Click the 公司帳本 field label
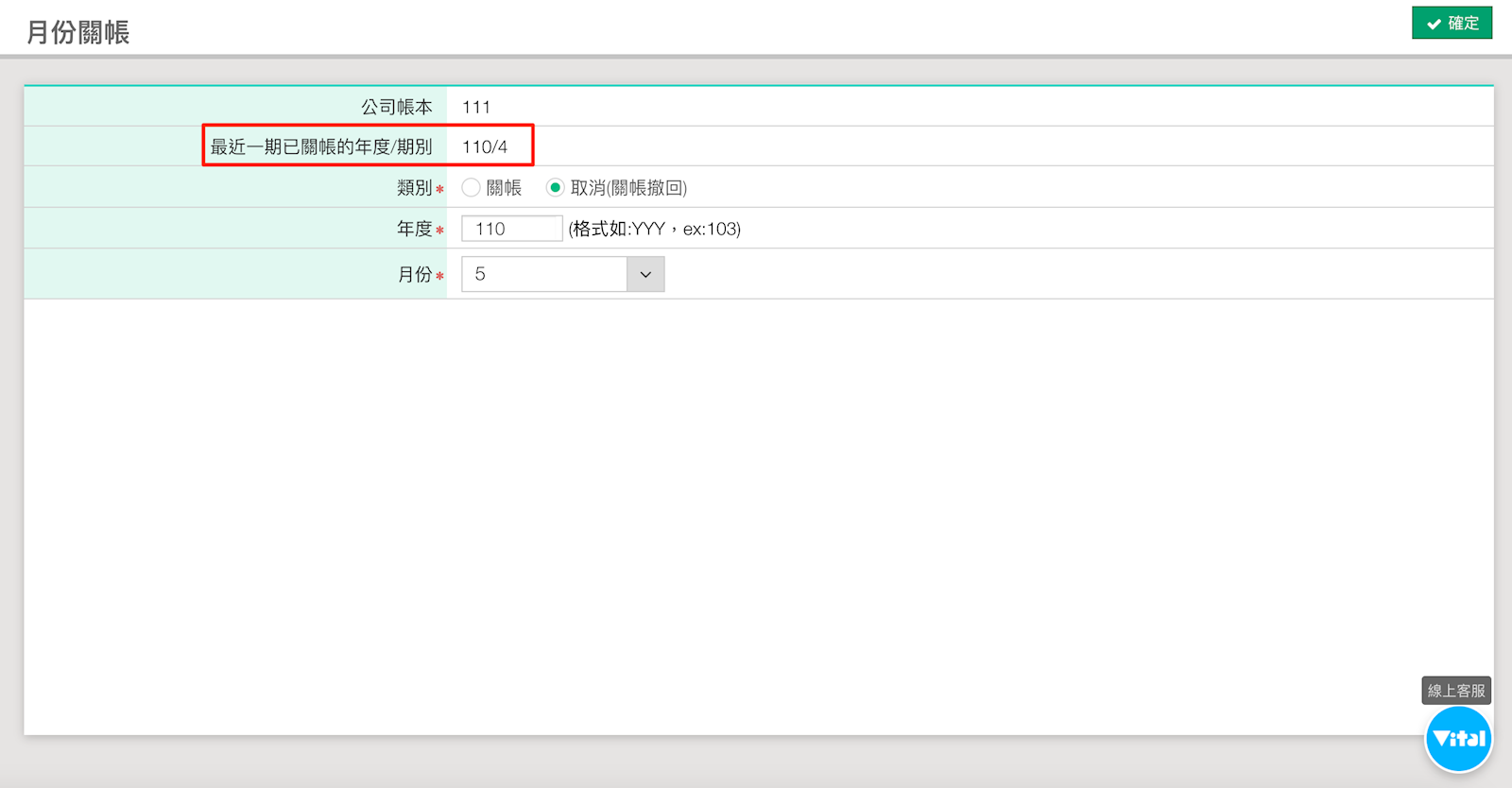This screenshot has height=788, width=1512. (397, 107)
